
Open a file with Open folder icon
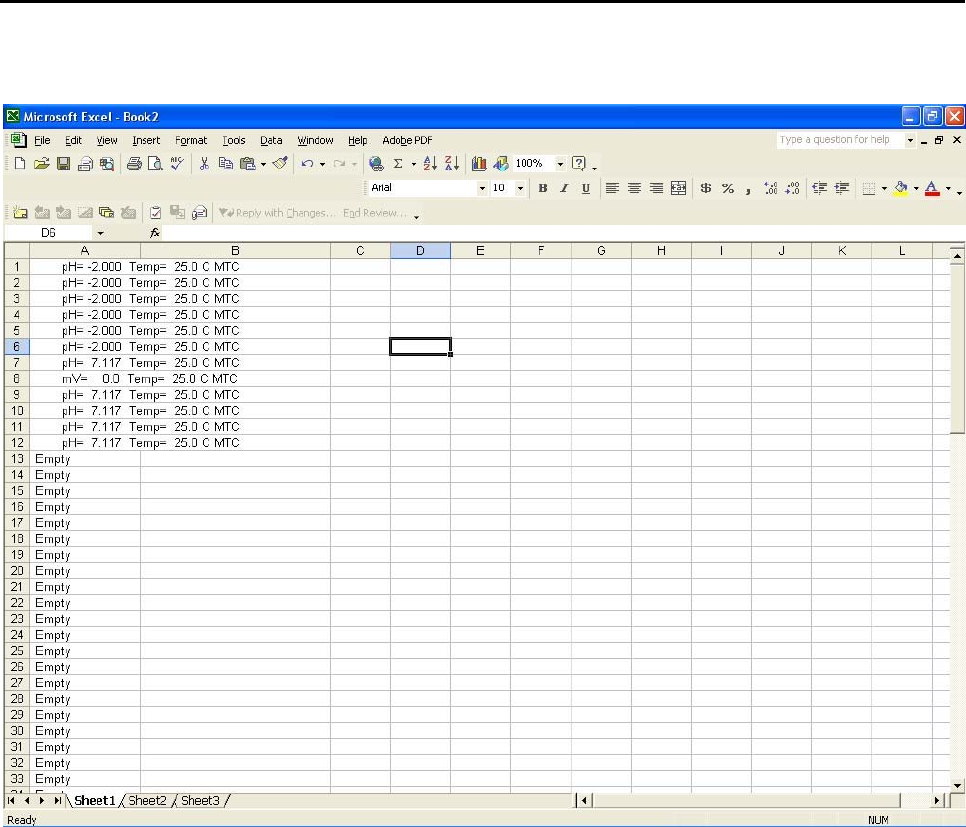pyautogui.click(x=41, y=164)
